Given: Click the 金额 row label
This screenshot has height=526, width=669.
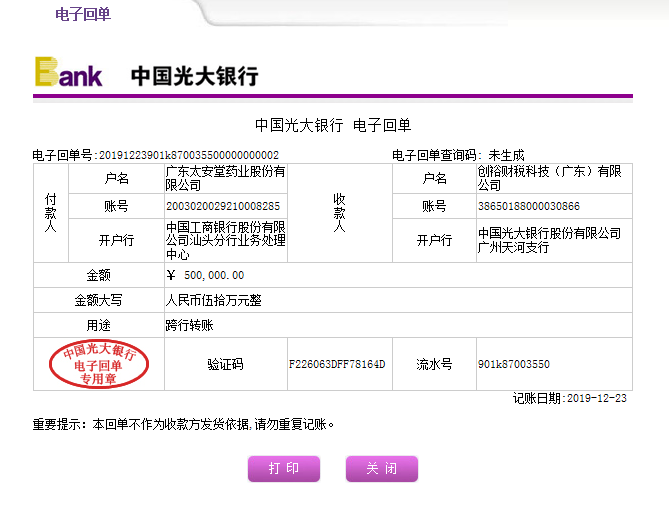Looking at the screenshot, I should (x=99, y=275).
